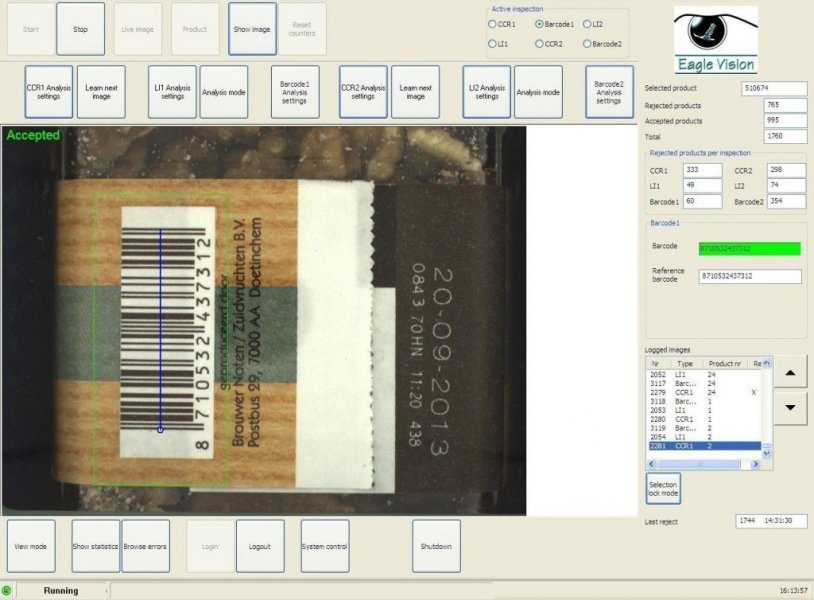814x600 pixels.
Task: Click the Stop button
Action: [x=80, y=29]
